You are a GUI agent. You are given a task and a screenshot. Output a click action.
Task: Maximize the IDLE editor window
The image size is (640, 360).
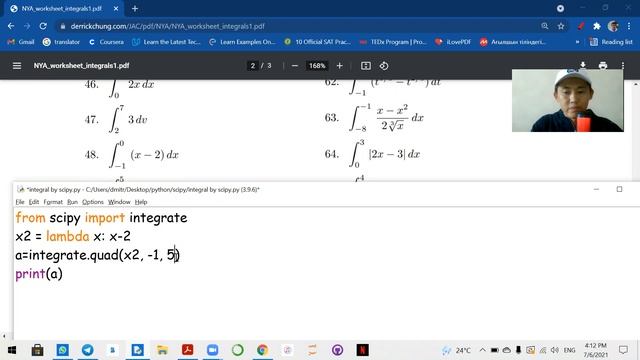[x=619, y=189]
